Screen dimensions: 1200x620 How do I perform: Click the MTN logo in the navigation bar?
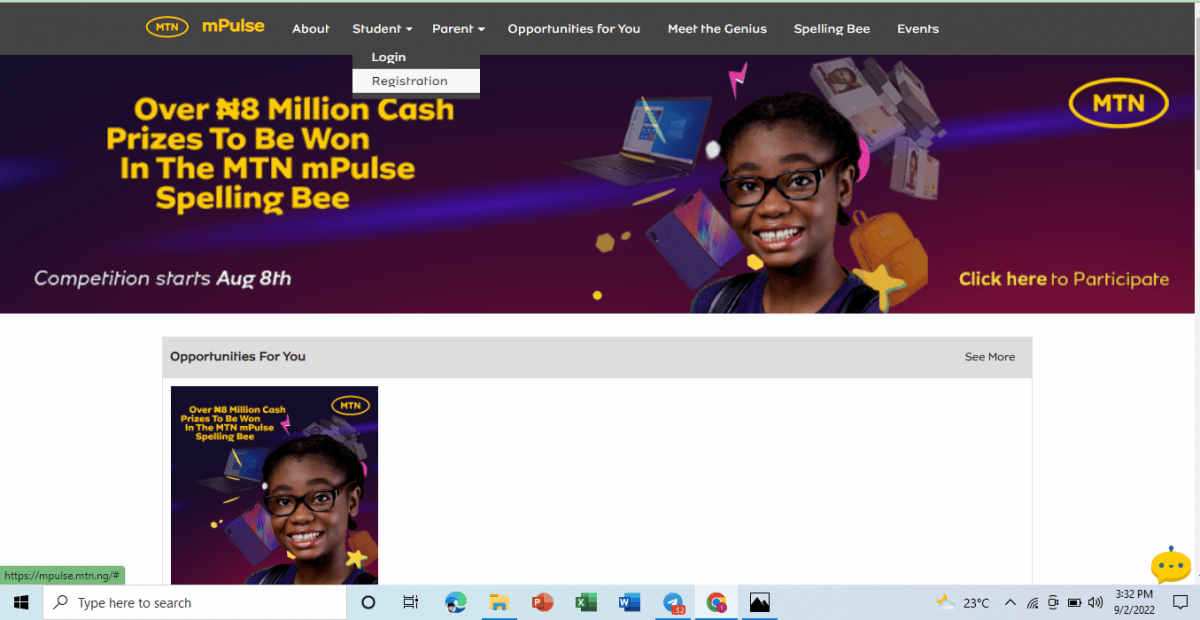(x=166, y=27)
